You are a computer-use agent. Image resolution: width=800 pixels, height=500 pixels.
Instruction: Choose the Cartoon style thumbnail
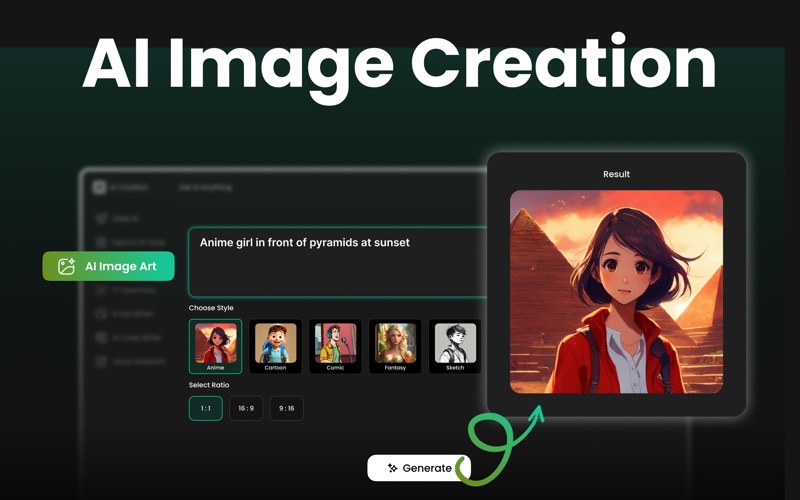[275, 346]
